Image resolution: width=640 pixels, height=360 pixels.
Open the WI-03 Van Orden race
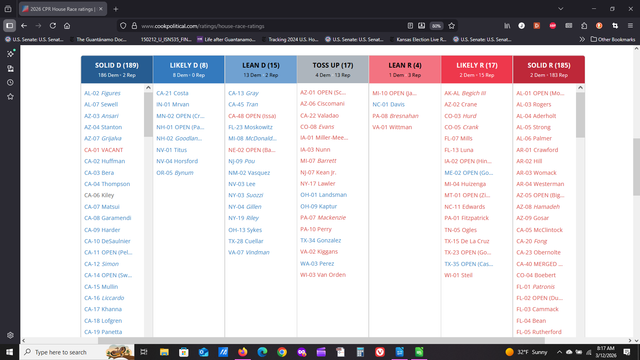(323, 275)
